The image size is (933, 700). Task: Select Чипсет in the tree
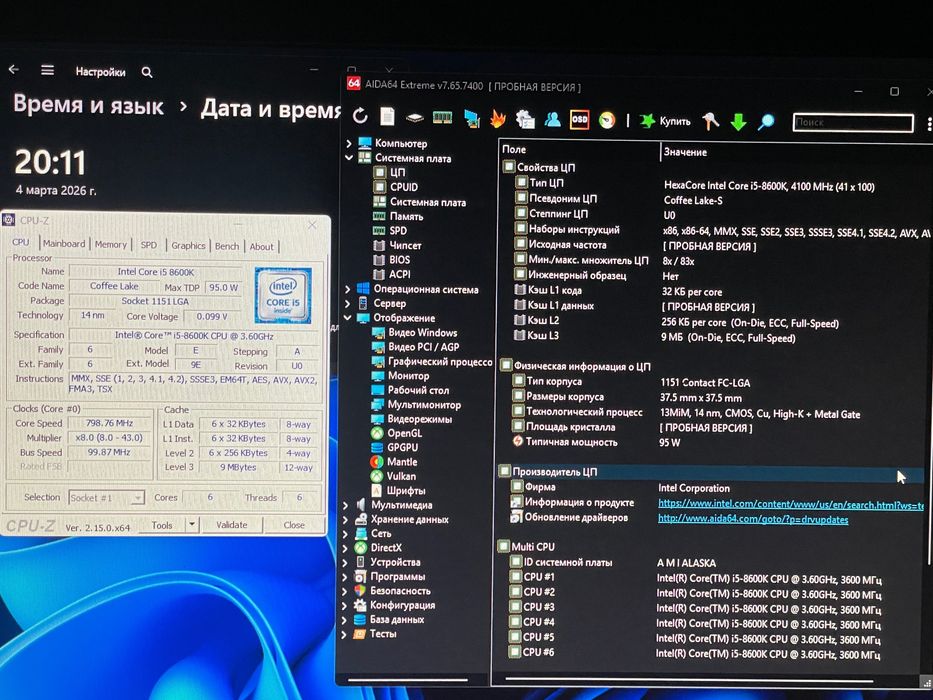[x=397, y=245]
